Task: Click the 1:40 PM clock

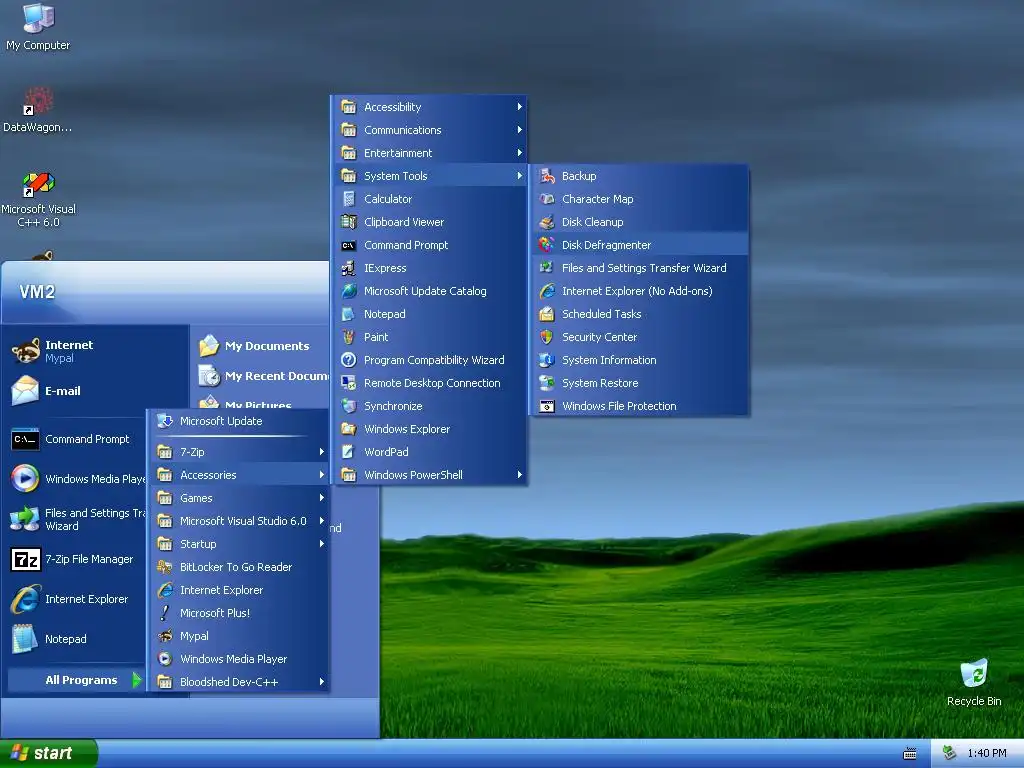Action: (x=987, y=753)
